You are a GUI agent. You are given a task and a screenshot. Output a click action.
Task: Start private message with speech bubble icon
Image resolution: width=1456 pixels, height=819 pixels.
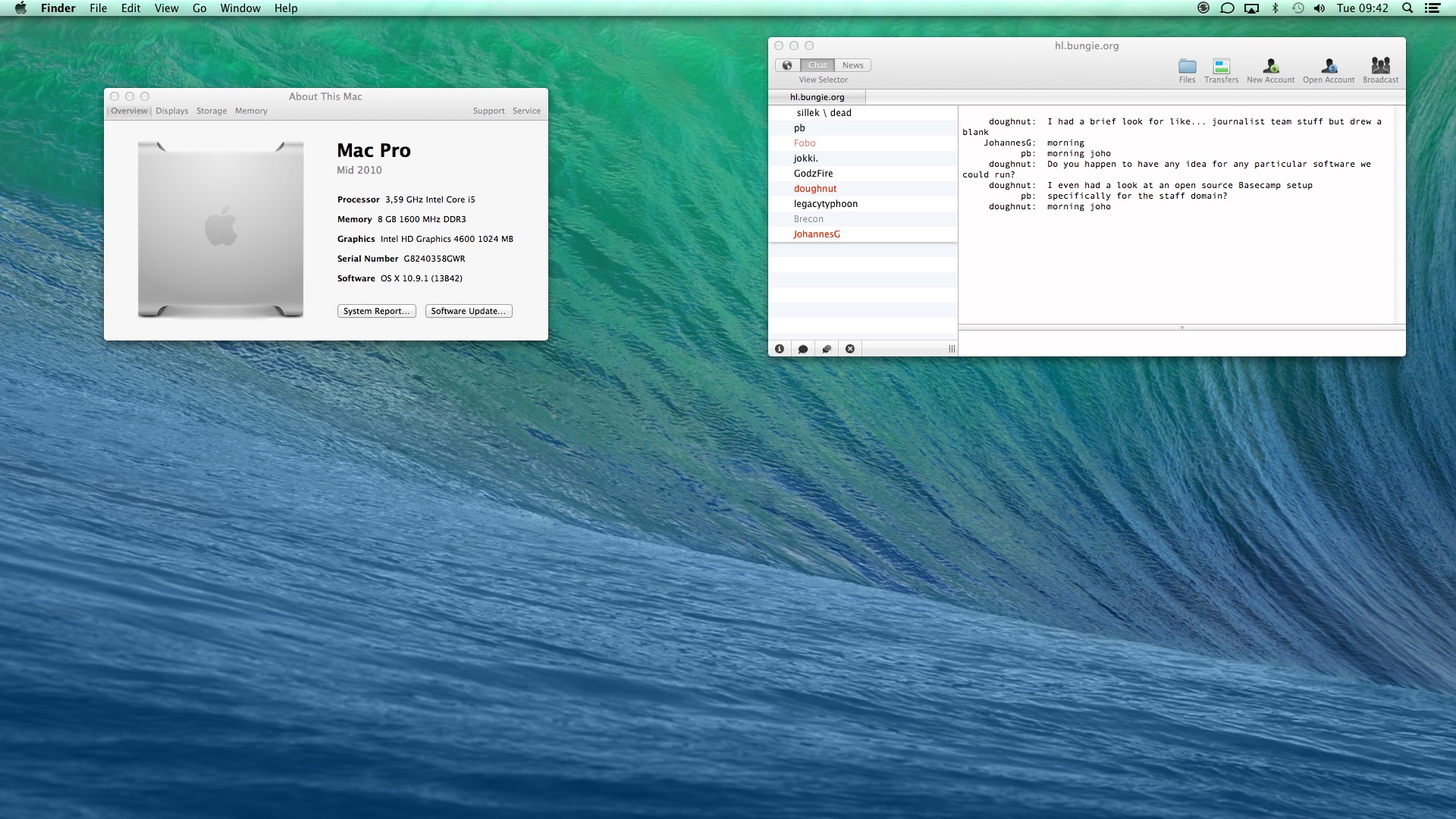coord(803,349)
